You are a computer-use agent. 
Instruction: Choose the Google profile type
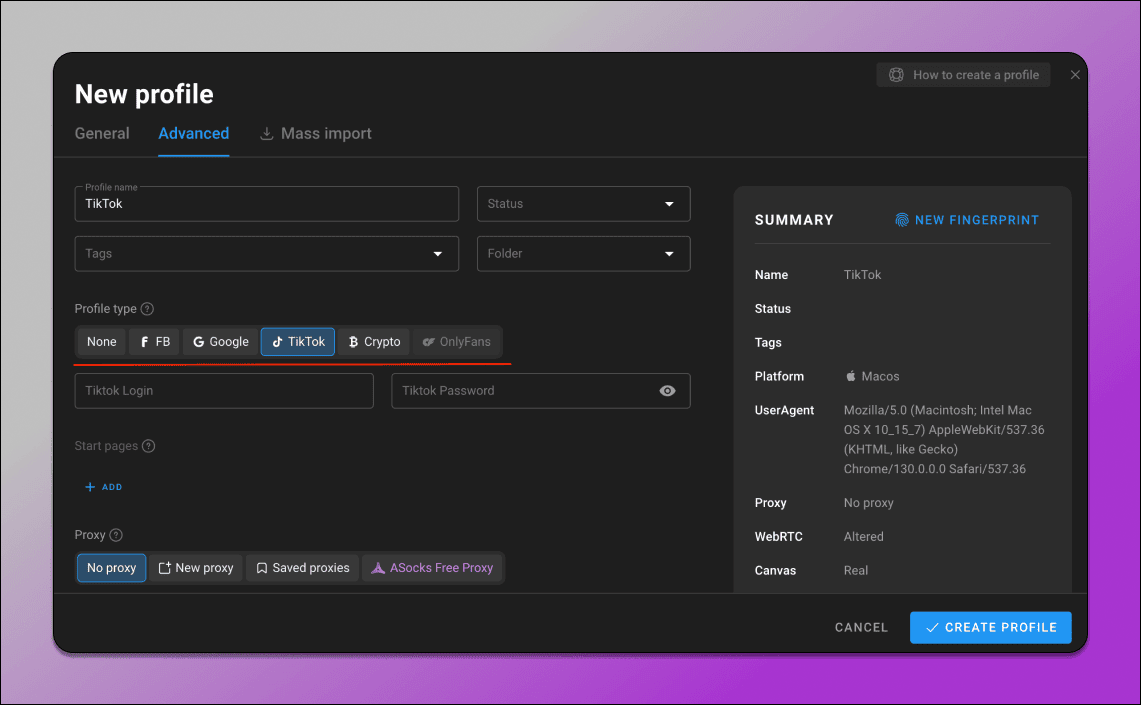click(x=220, y=342)
